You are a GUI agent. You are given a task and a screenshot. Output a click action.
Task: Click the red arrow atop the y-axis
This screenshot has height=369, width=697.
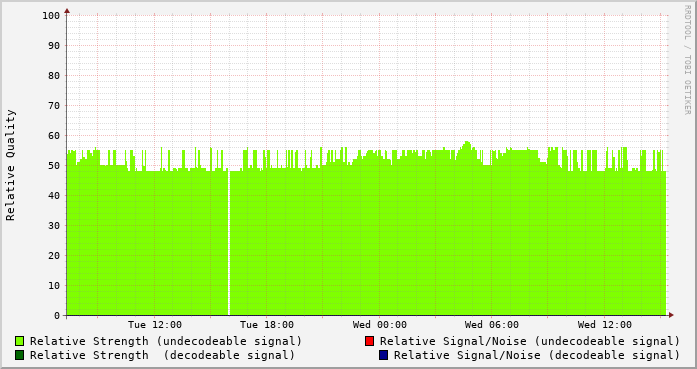(67, 11)
